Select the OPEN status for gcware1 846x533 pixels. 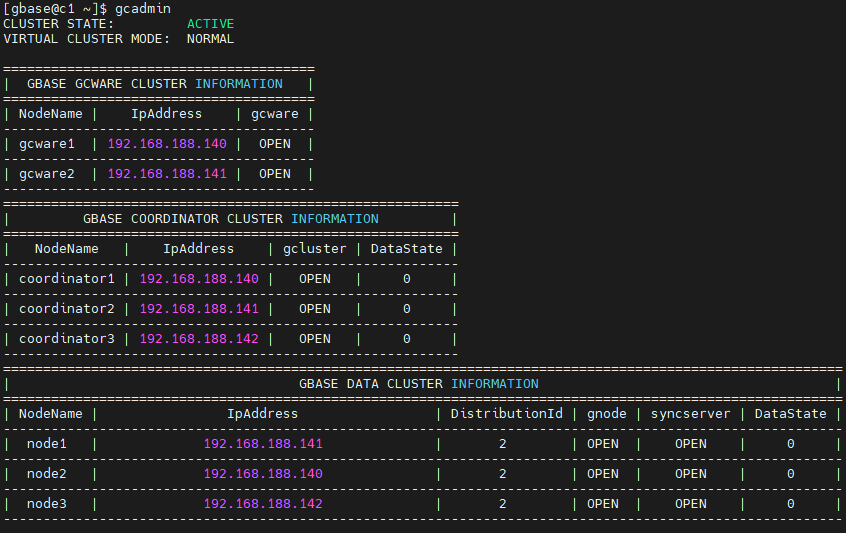(x=275, y=144)
